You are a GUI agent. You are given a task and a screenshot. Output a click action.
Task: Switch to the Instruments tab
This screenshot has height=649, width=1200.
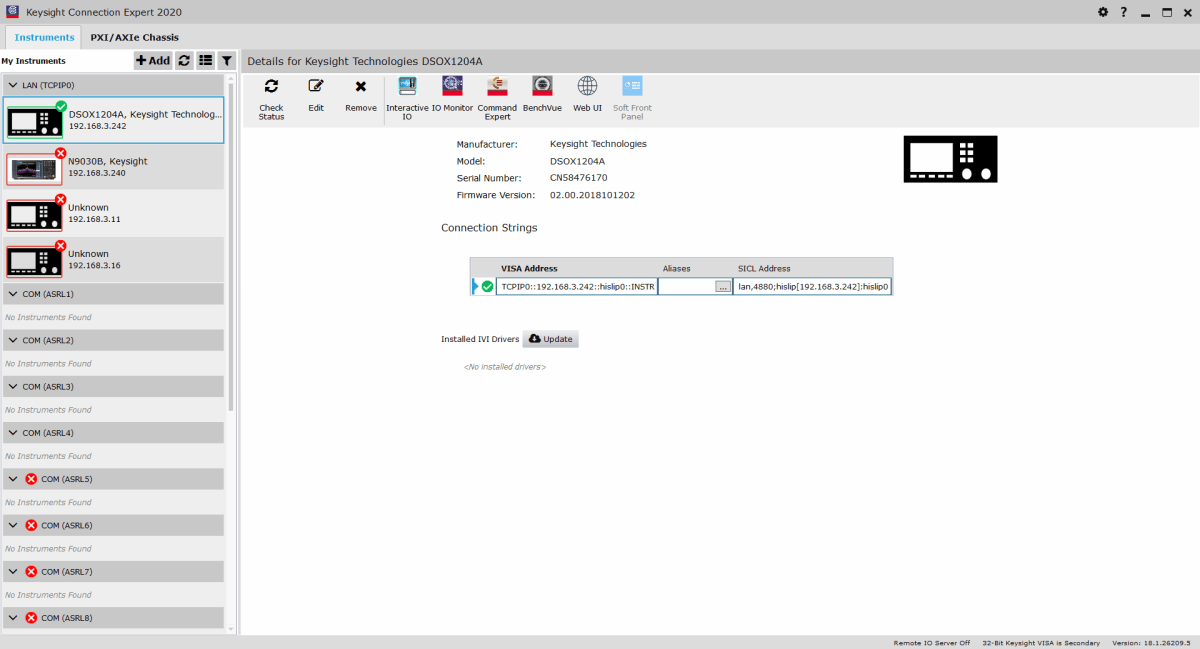pyautogui.click(x=44, y=37)
